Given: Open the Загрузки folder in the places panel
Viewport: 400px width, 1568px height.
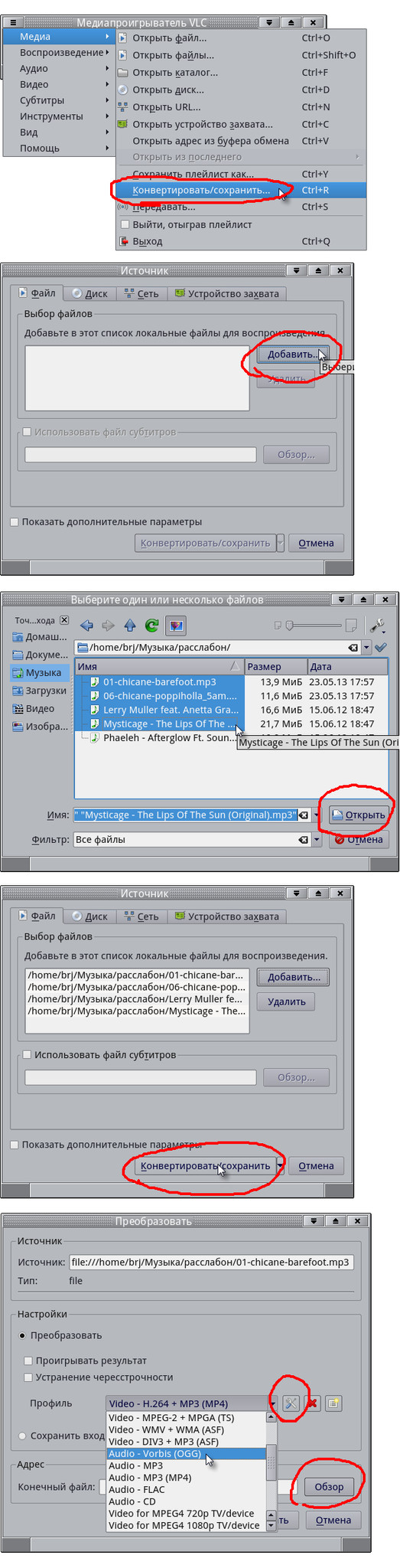Looking at the screenshot, I should [x=40, y=691].
